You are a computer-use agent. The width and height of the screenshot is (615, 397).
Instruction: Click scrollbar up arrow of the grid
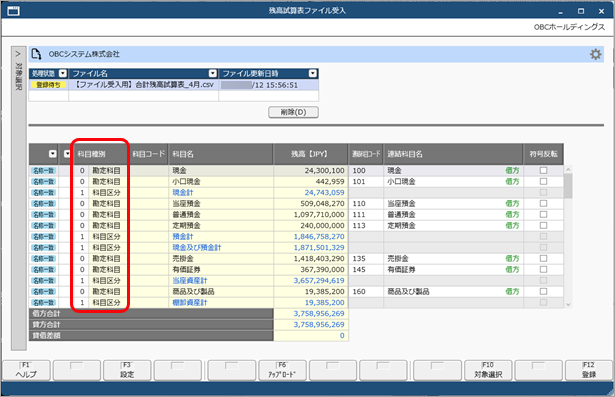tap(568, 169)
